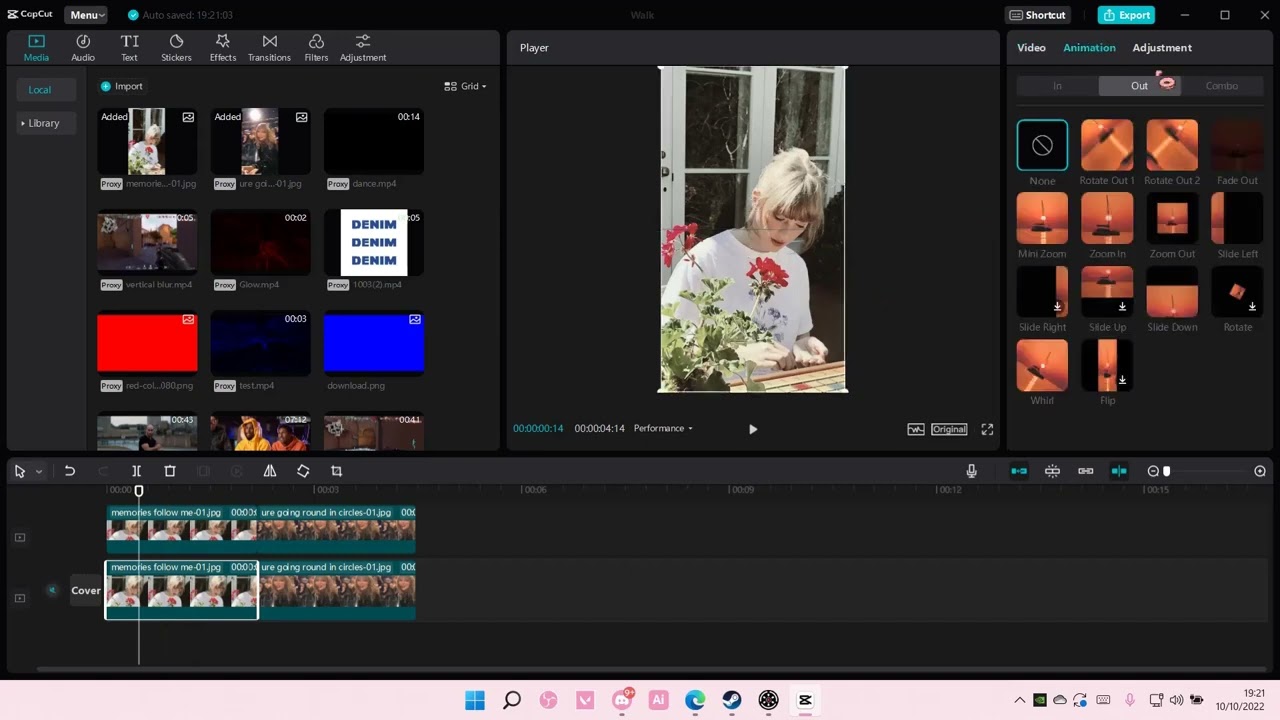Mute the main track with the speaker icon

[x=52, y=590]
